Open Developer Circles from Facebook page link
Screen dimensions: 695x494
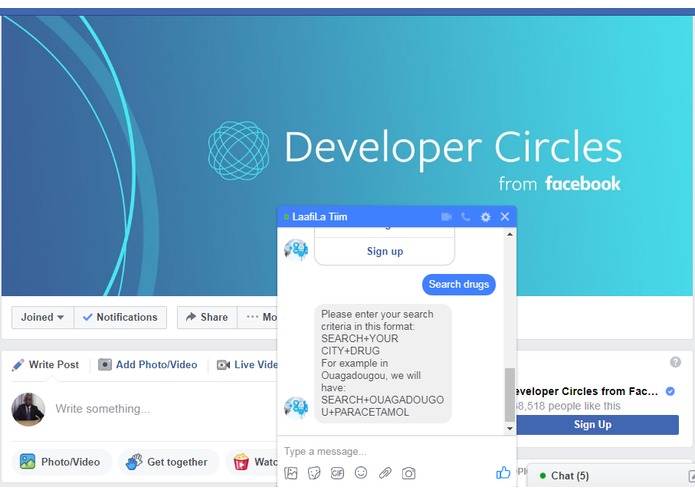586,391
